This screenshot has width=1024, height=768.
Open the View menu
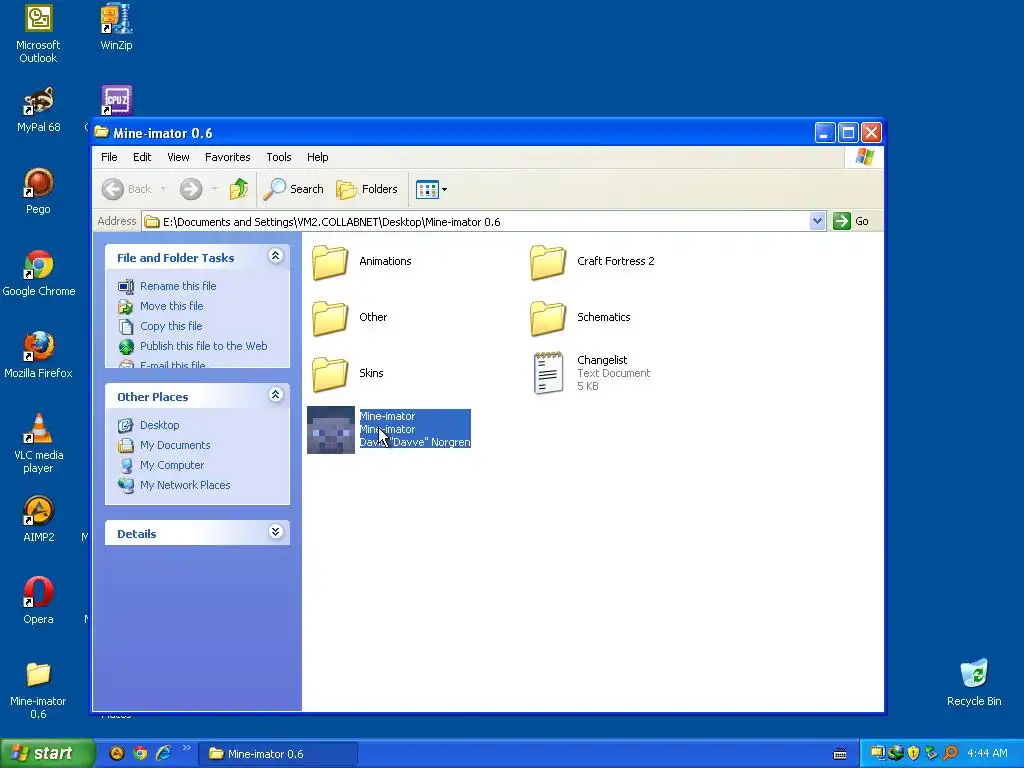click(178, 157)
